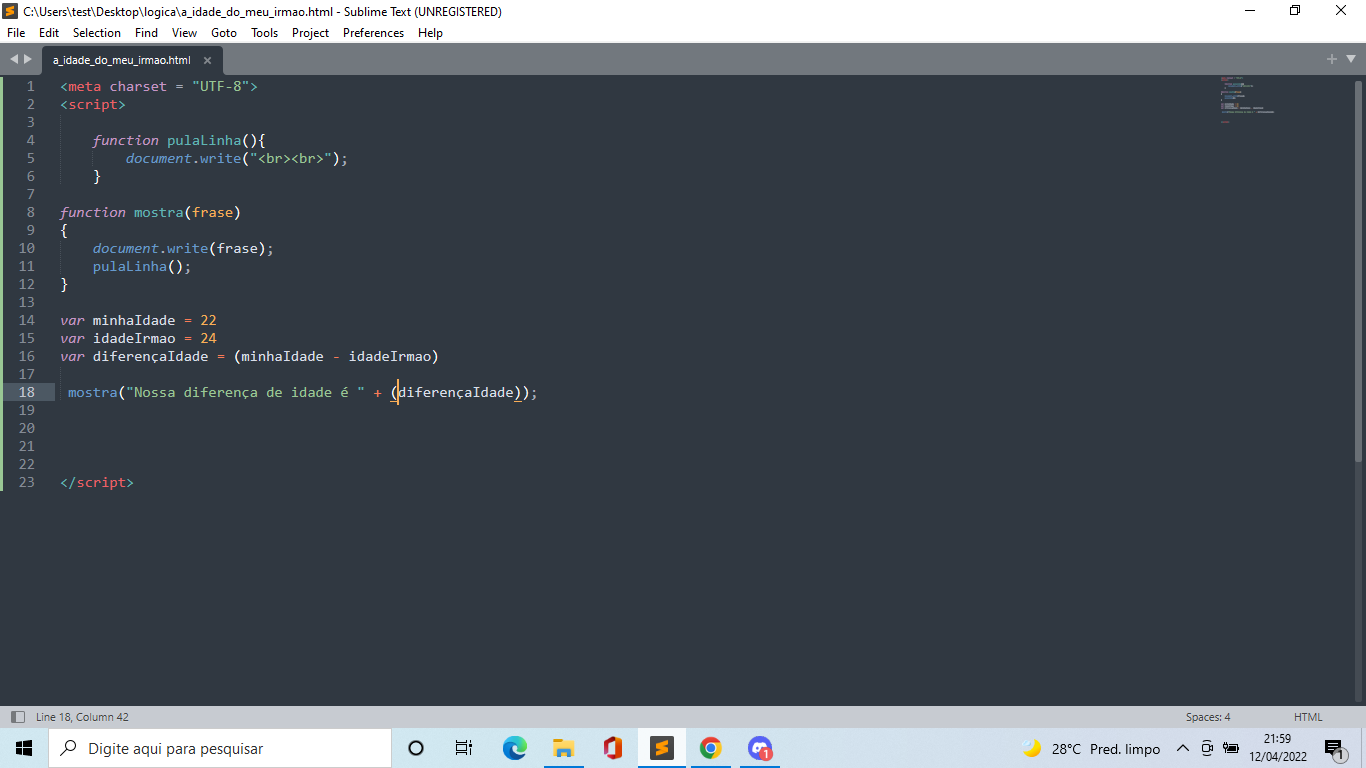This screenshot has height=768, width=1366.
Task: Open the File menu
Action: click(x=16, y=33)
